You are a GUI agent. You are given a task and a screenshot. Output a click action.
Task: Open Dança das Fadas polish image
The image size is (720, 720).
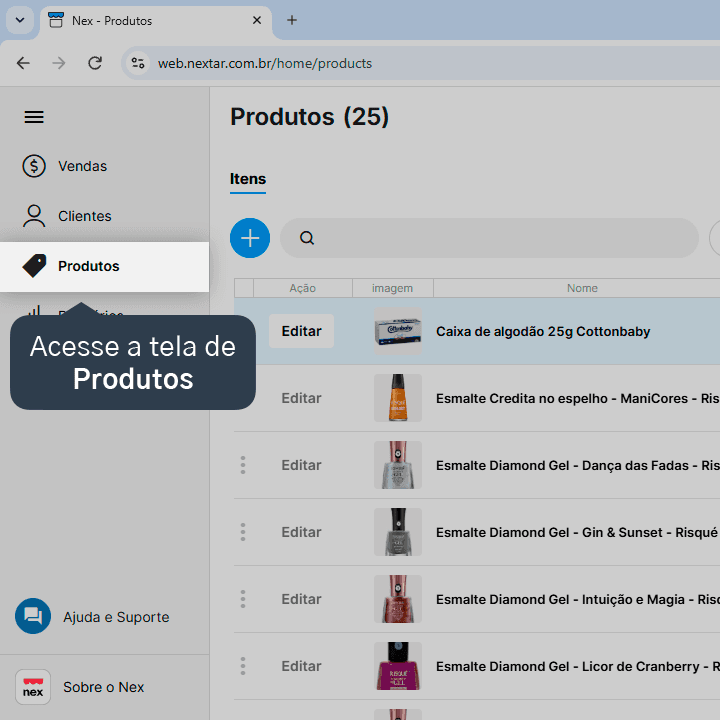(x=398, y=465)
